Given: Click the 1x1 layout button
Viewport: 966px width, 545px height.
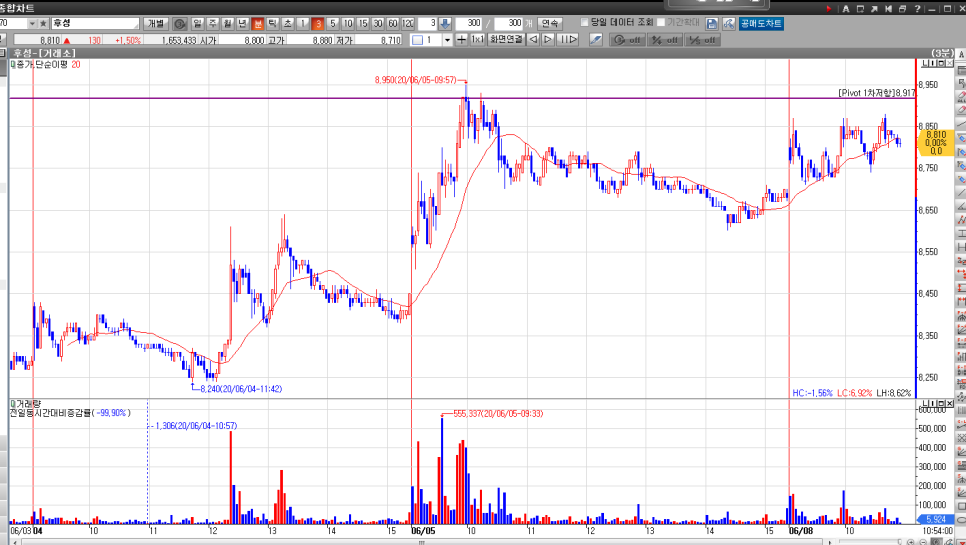Looking at the screenshot, I should pos(477,40).
